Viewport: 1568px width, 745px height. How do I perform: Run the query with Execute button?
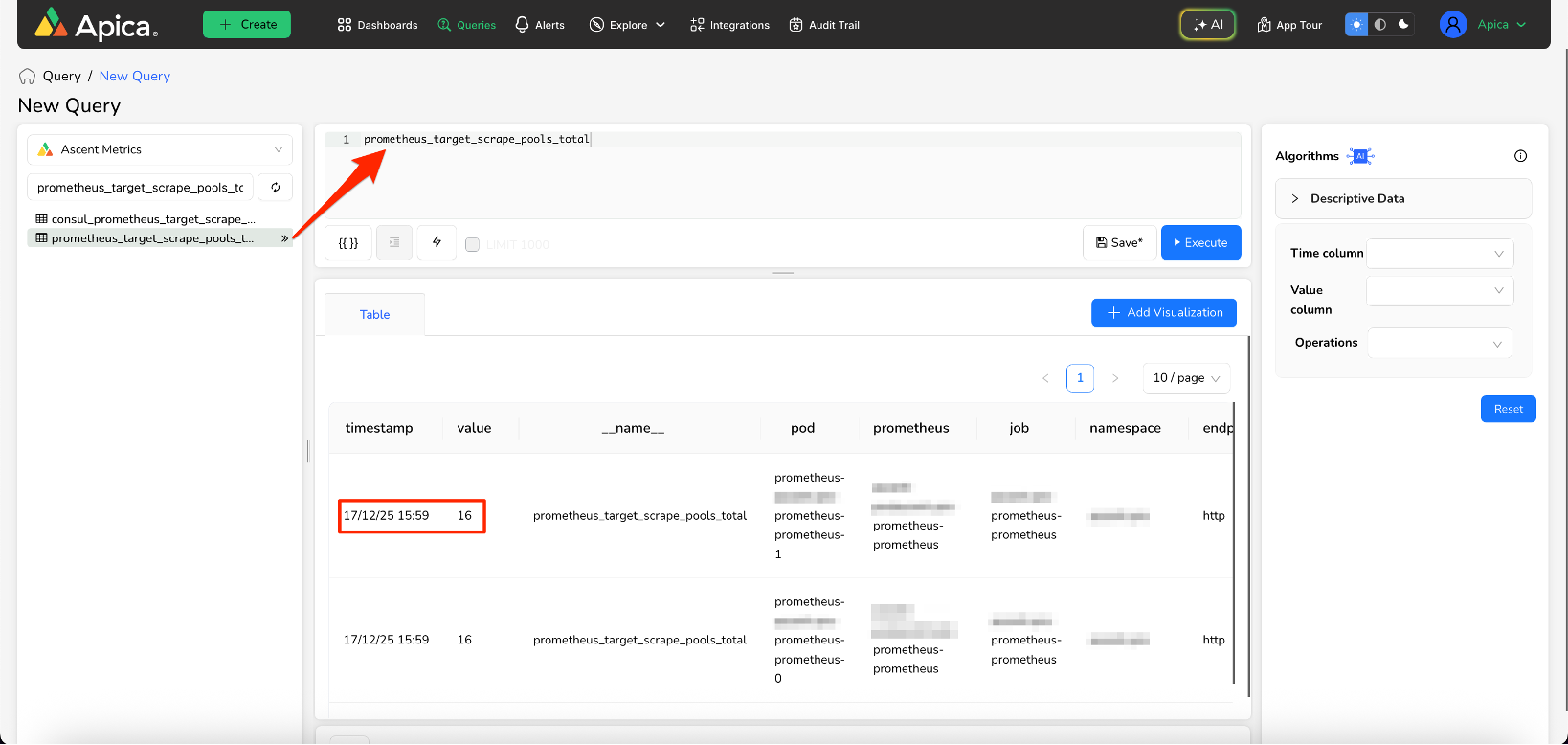point(1200,243)
